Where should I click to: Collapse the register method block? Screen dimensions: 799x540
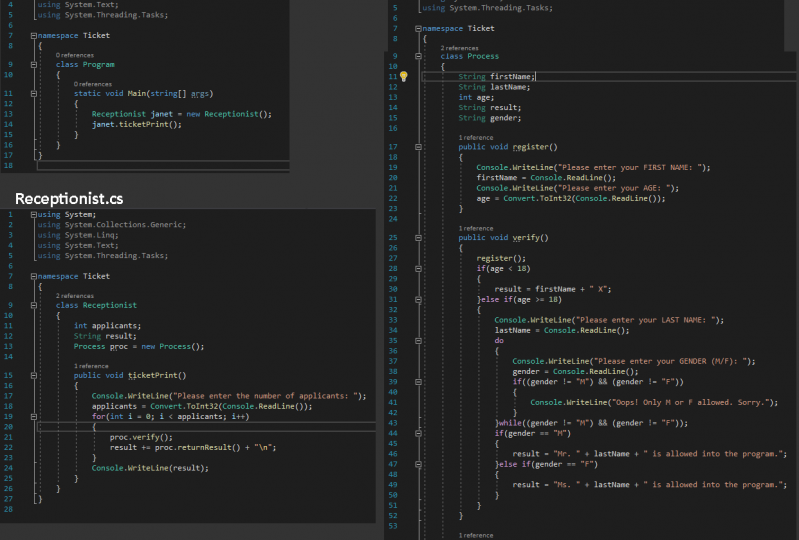click(418, 147)
